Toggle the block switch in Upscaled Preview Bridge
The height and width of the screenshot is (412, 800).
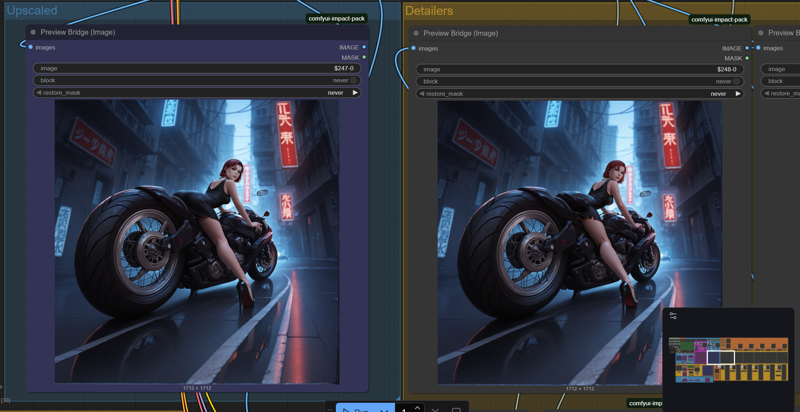click(354, 80)
